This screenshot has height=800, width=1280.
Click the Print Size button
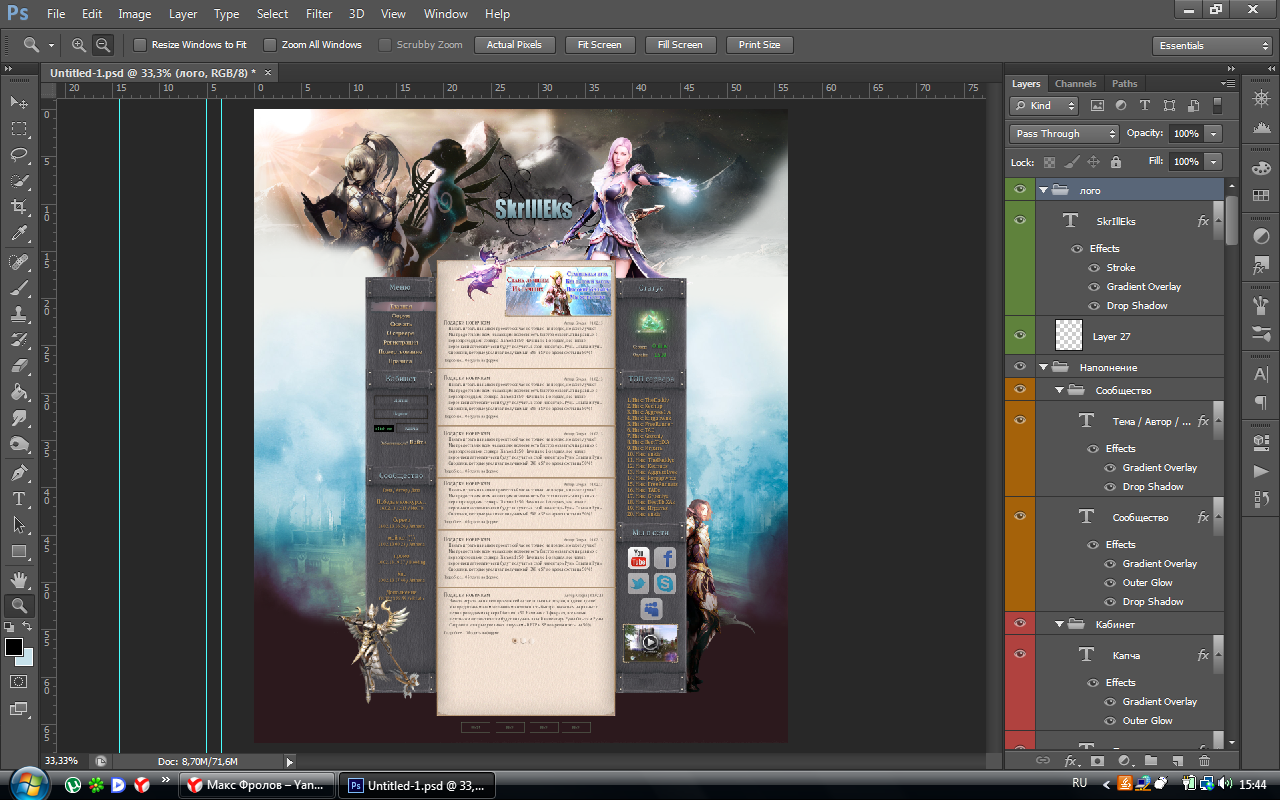pyautogui.click(x=760, y=45)
